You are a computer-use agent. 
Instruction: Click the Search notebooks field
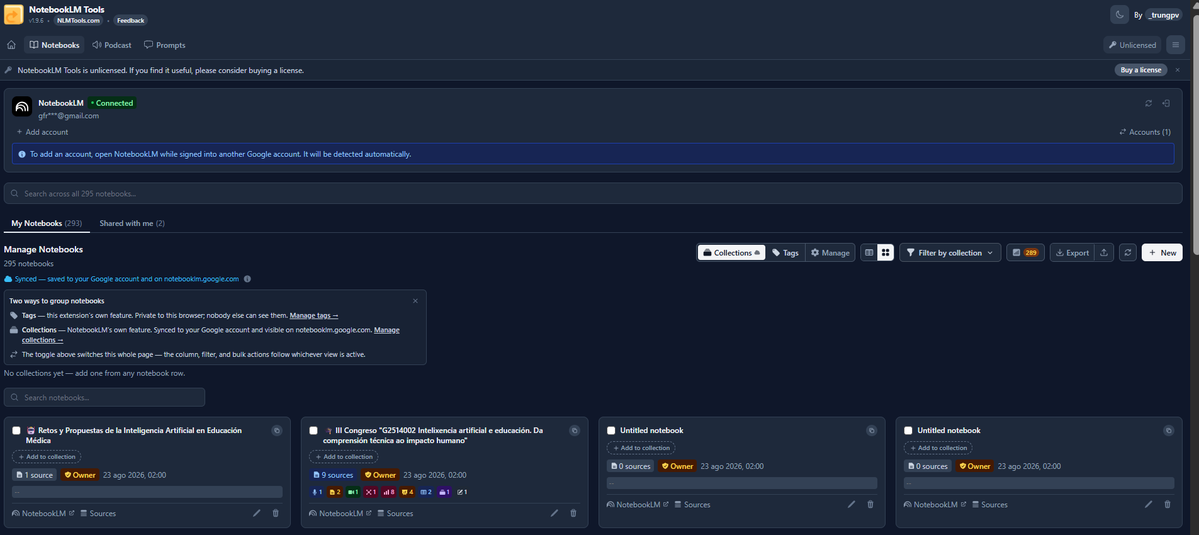tap(104, 397)
